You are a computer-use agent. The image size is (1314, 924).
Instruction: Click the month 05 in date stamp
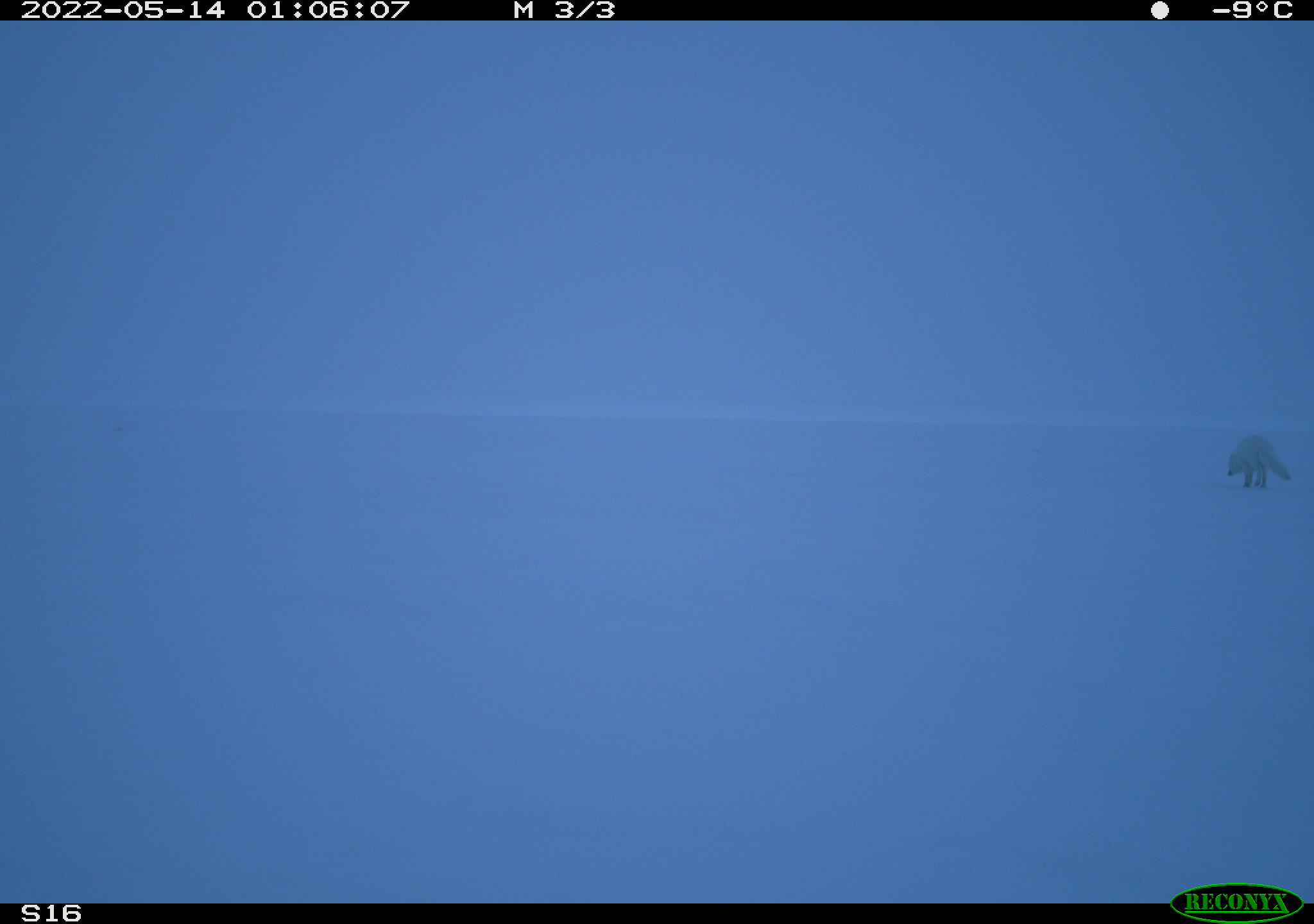point(144,10)
